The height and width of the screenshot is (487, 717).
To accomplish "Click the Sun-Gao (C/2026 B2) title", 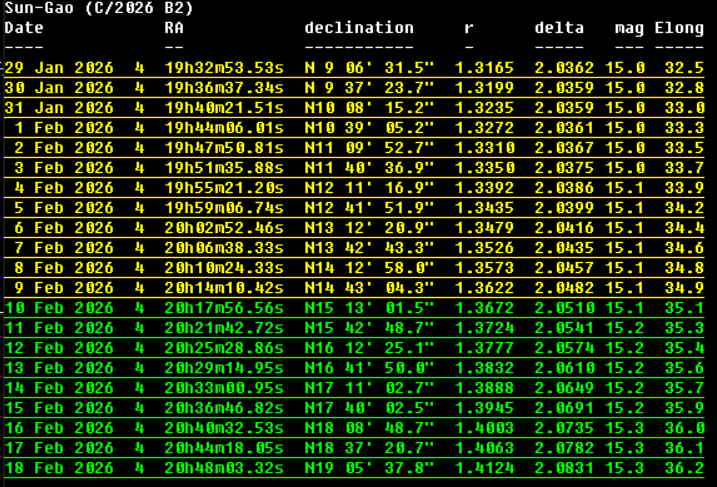I will [x=99, y=8].
